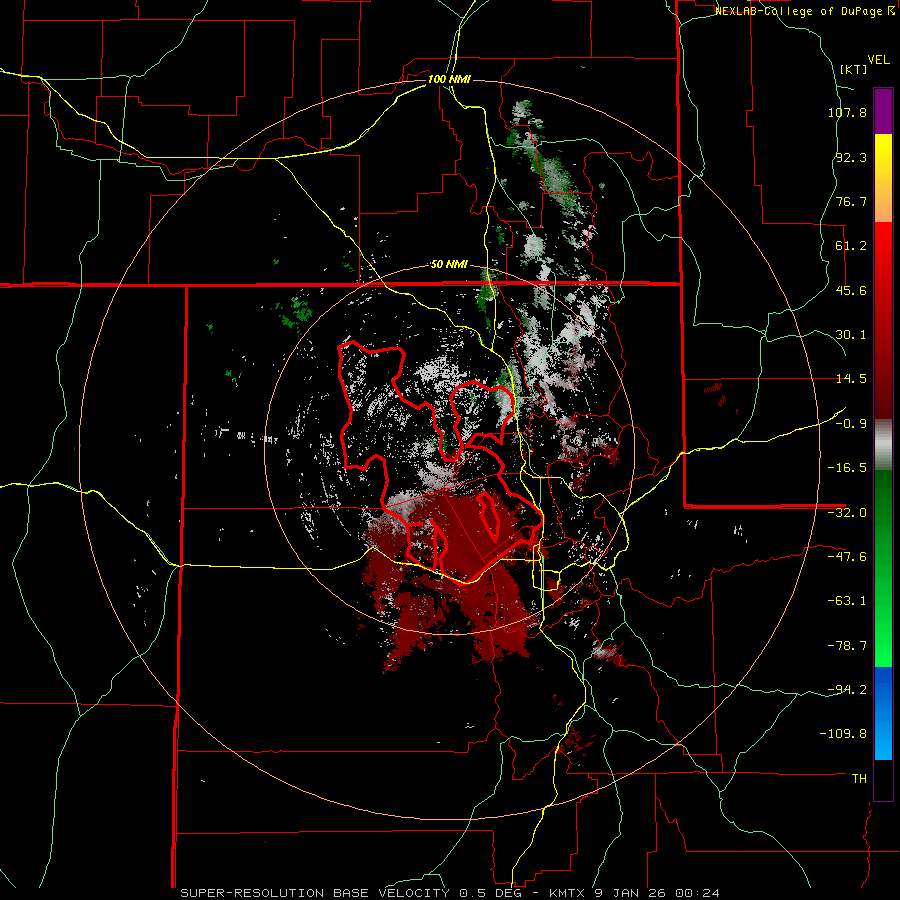Click the -16.5 value on the velocity scale
The height and width of the screenshot is (900, 900).
pyautogui.click(x=847, y=468)
